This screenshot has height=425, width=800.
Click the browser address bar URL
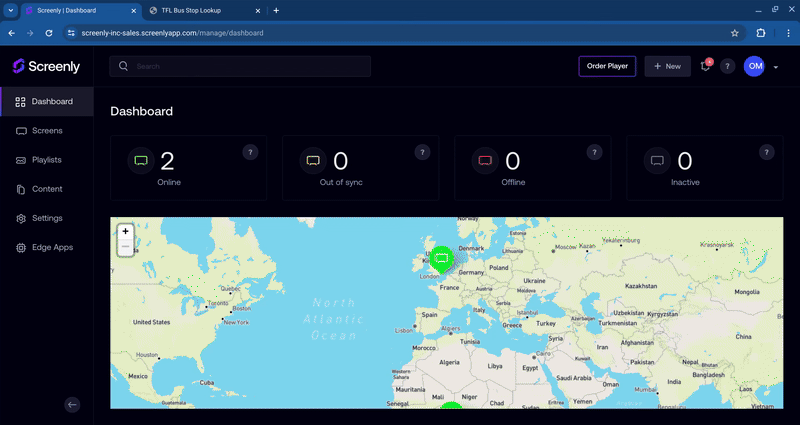pyautogui.click(x=172, y=33)
